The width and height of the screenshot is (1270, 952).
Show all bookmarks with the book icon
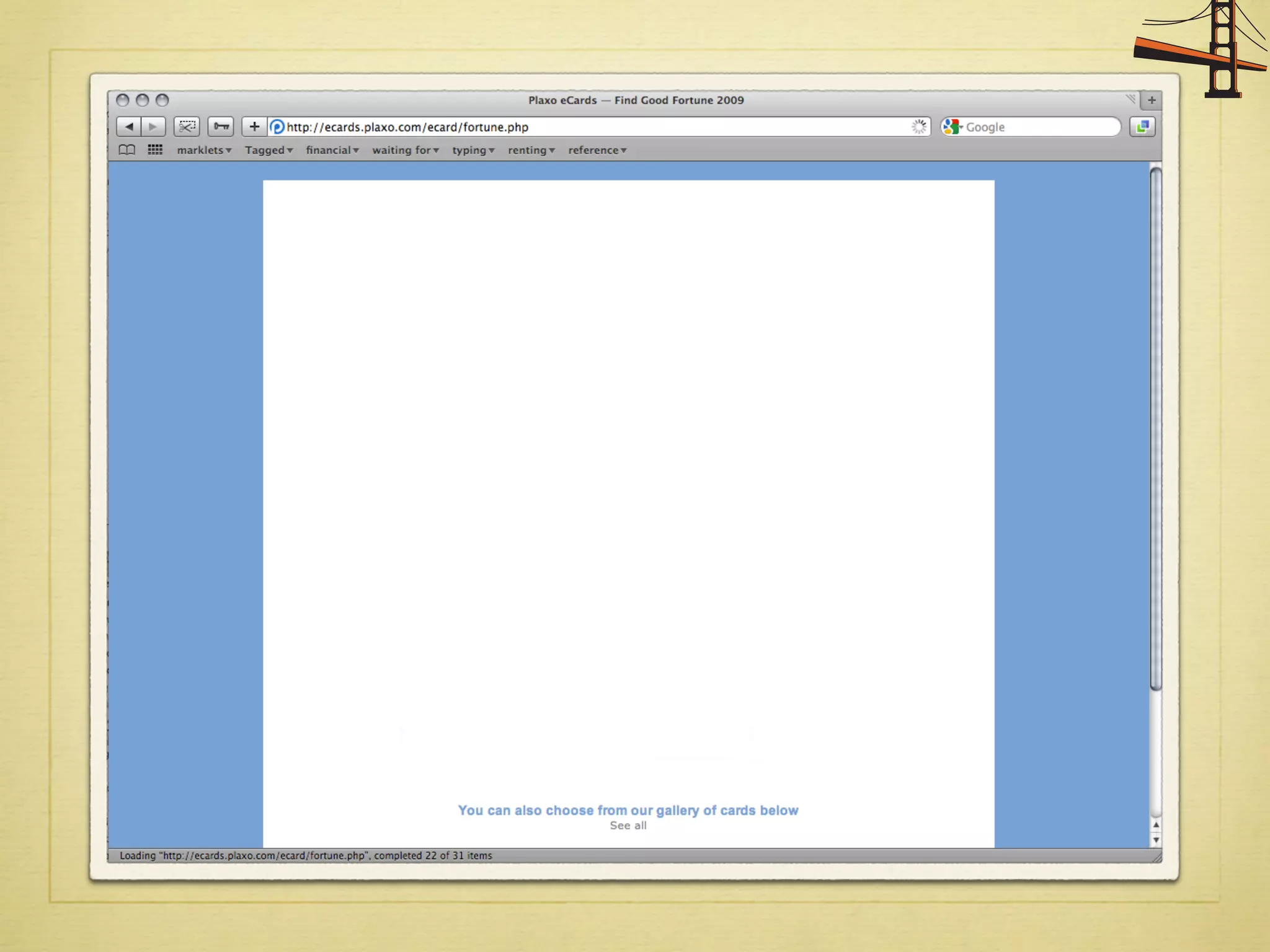127,150
